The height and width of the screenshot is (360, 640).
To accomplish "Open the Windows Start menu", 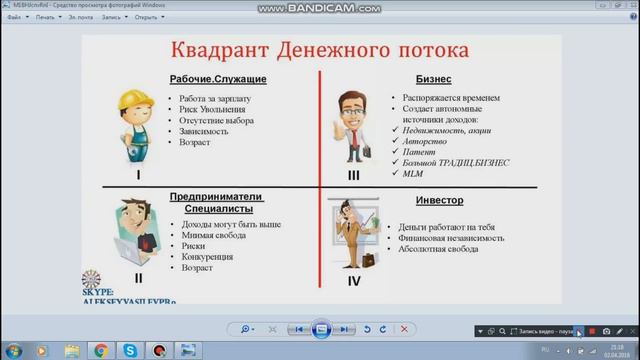I will click(x=13, y=351).
